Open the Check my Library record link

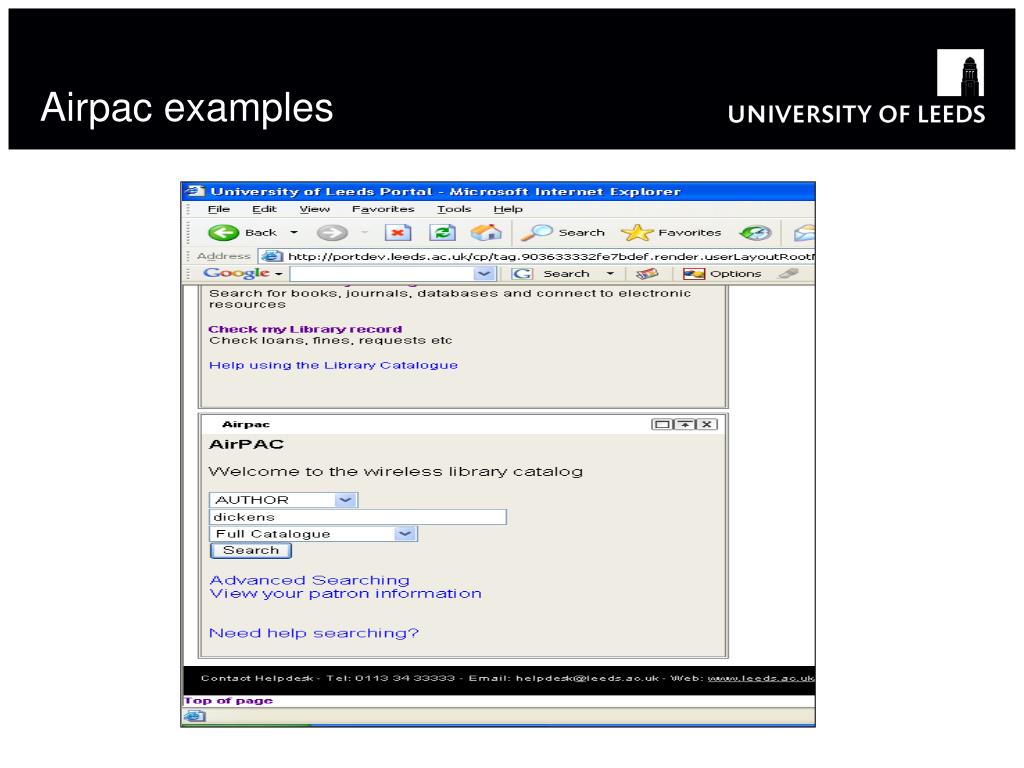[305, 329]
